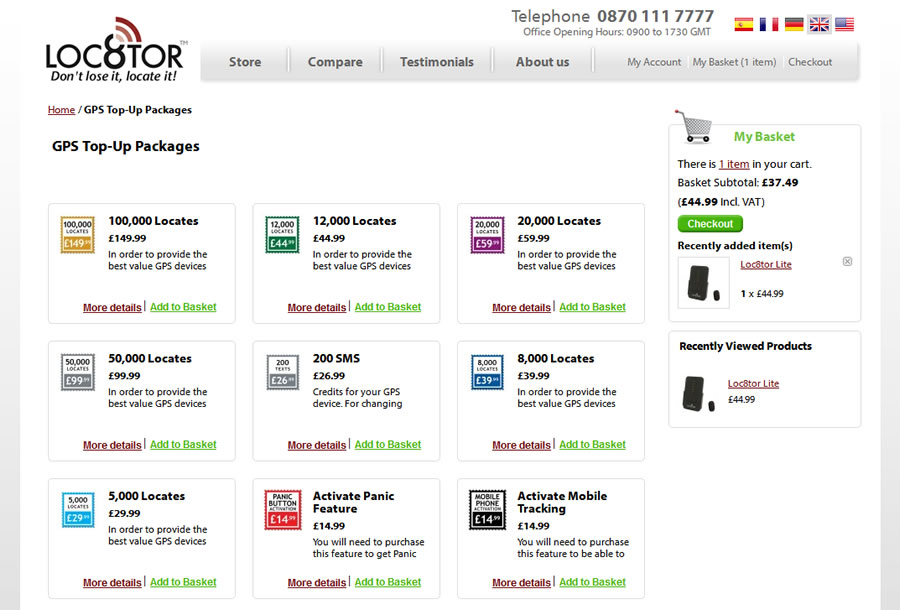Open the Store menu
Image resolution: width=900 pixels, height=610 pixels.
245,62
